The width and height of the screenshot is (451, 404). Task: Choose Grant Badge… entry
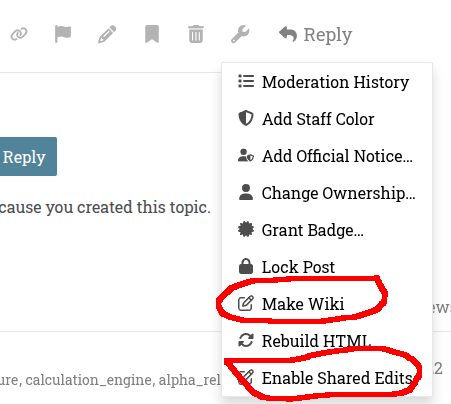click(327, 230)
